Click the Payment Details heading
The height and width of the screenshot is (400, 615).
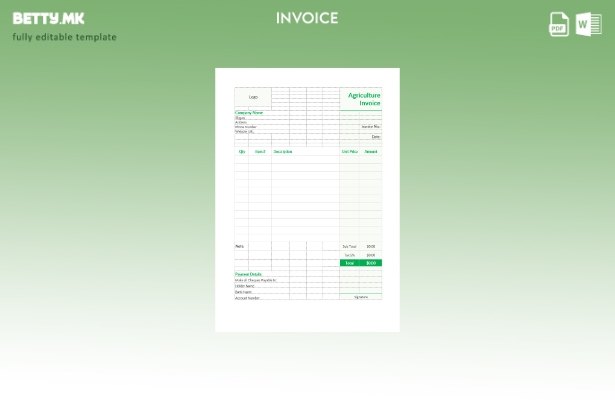click(x=249, y=274)
